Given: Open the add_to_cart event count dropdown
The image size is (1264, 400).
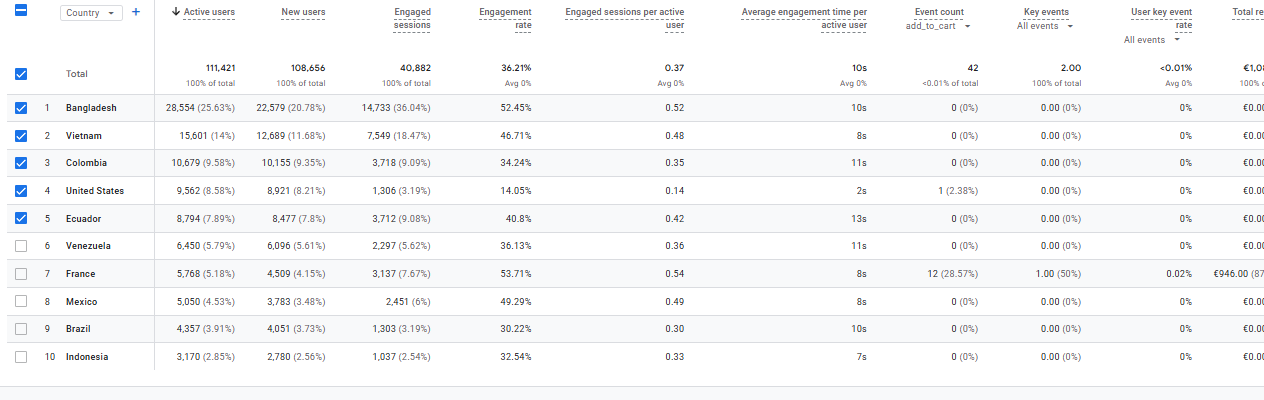Looking at the screenshot, I should (938, 26).
